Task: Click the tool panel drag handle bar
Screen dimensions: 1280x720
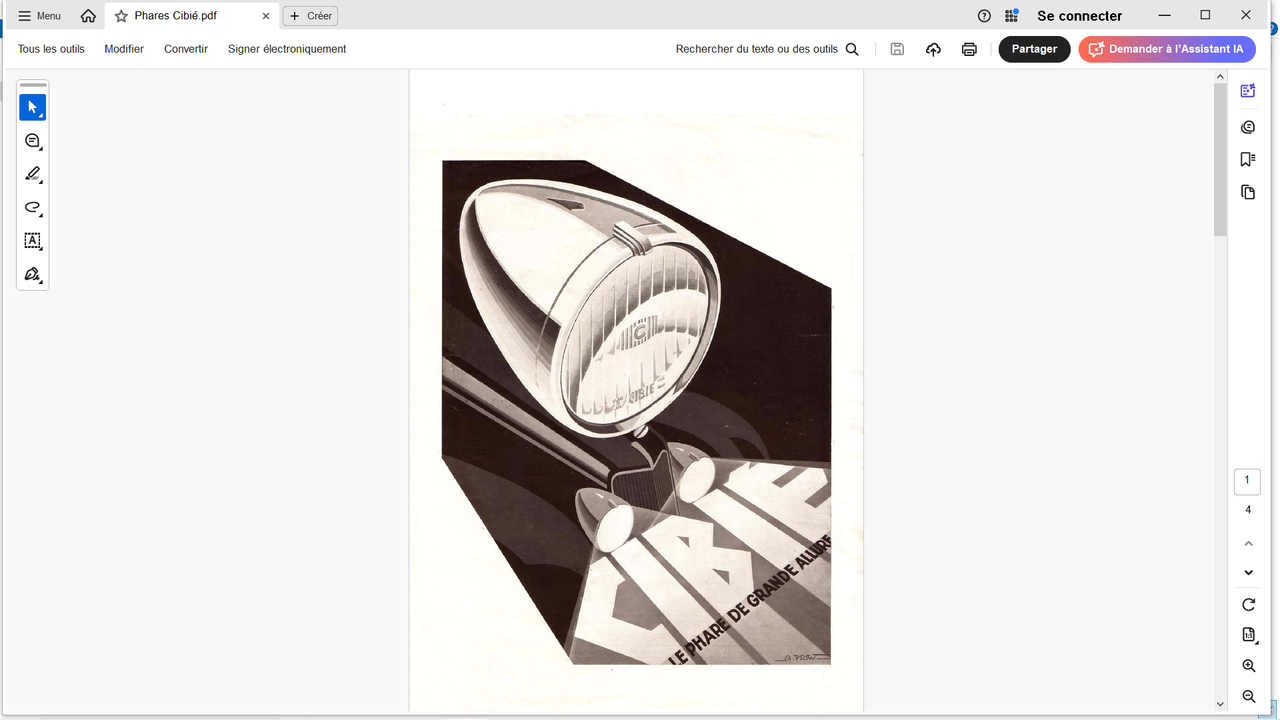Action: click(33, 86)
